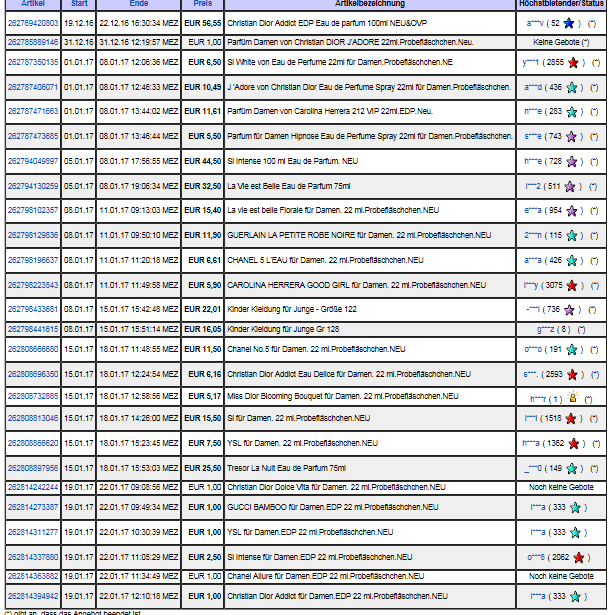
Task: Open article number 262769420803
Action: pos(33,23)
